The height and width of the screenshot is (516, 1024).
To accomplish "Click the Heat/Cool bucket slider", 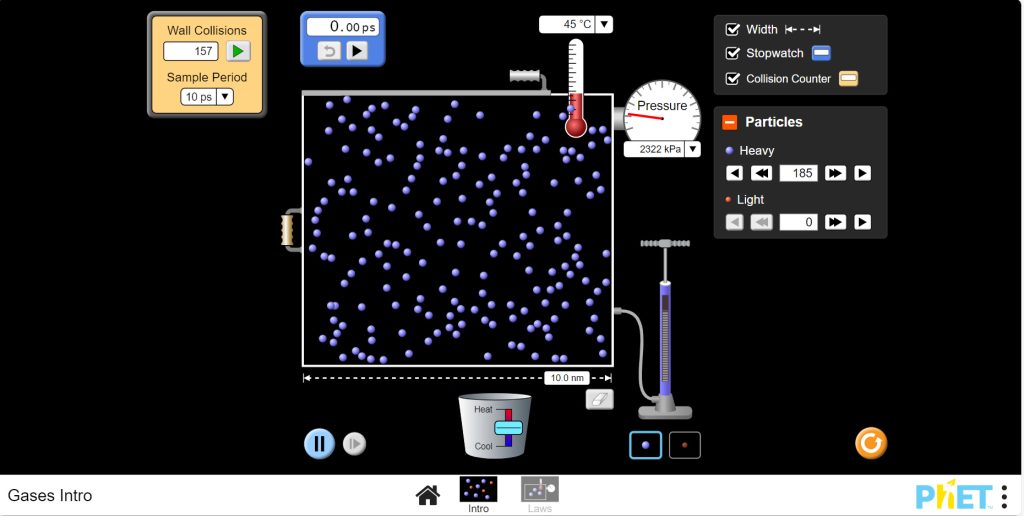I will [509, 427].
